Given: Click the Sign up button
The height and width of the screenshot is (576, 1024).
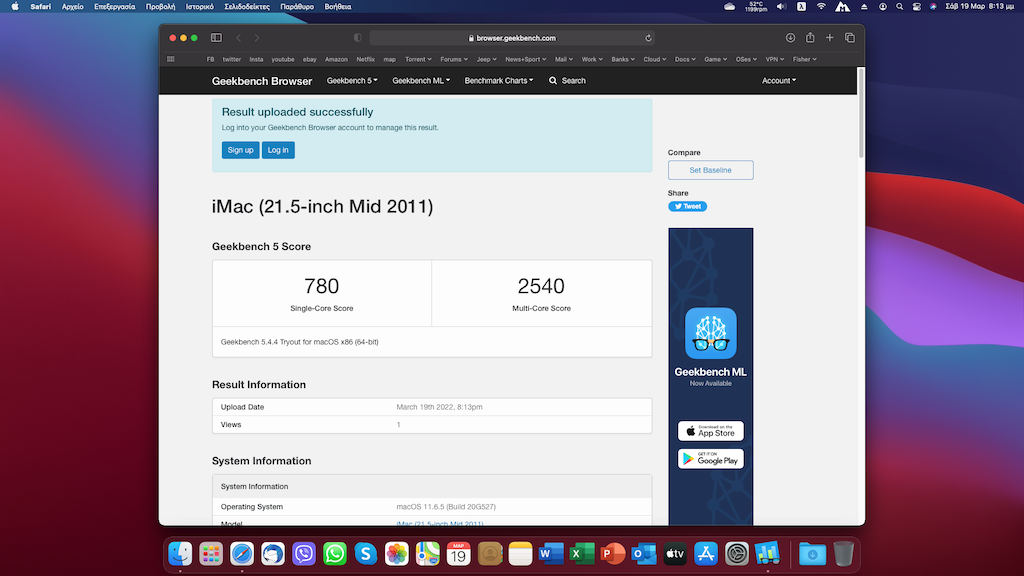Looking at the screenshot, I should coord(240,150).
